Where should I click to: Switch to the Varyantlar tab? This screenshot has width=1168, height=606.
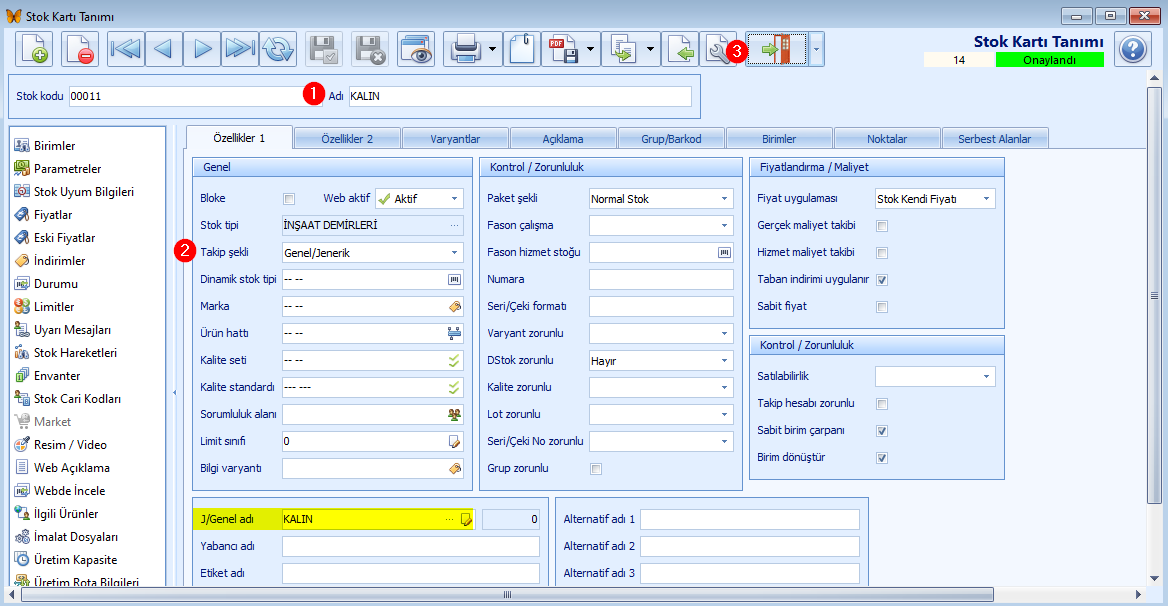point(455,138)
